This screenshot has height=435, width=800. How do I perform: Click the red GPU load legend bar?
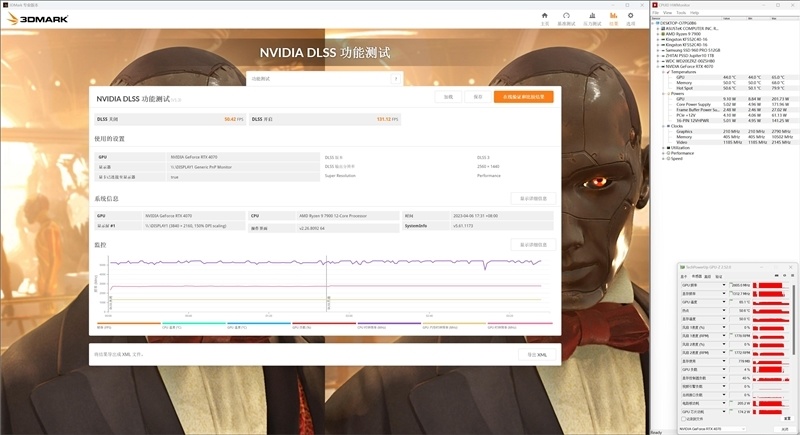click(324, 323)
